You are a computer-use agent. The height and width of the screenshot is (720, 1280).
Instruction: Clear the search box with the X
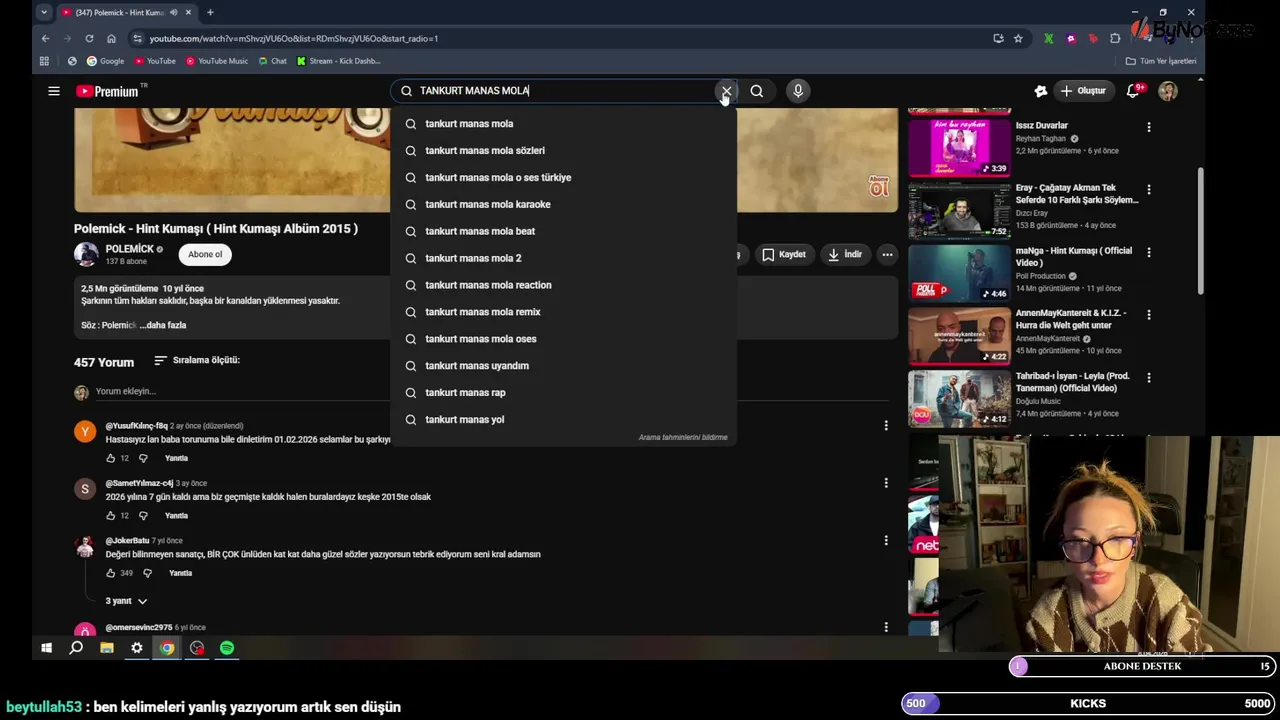pos(727,91)
